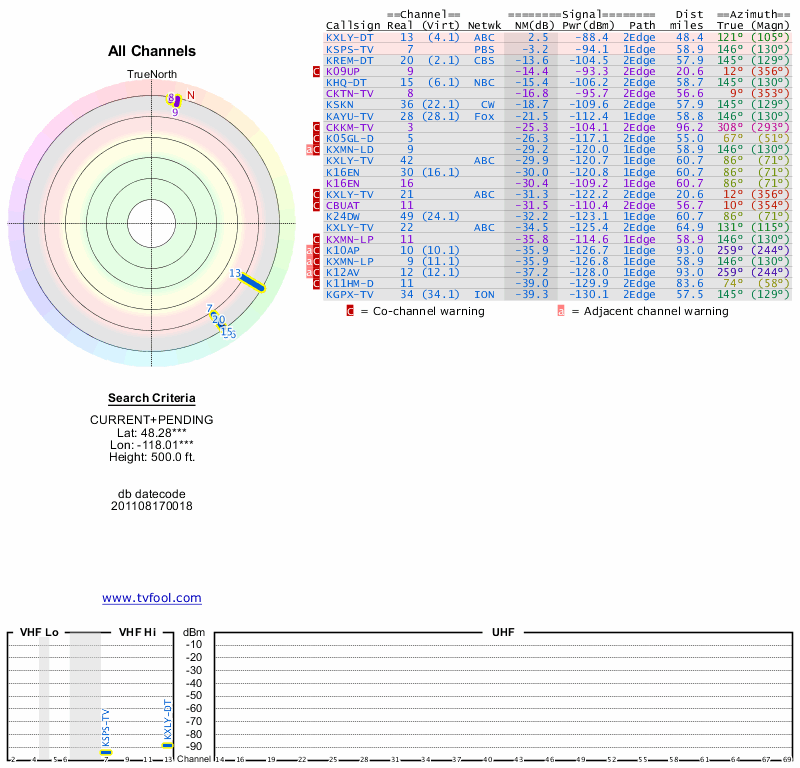Click the pink adjacent channel legend icon
The width and height of the screenshot is (800, 768).
point(561,311)
